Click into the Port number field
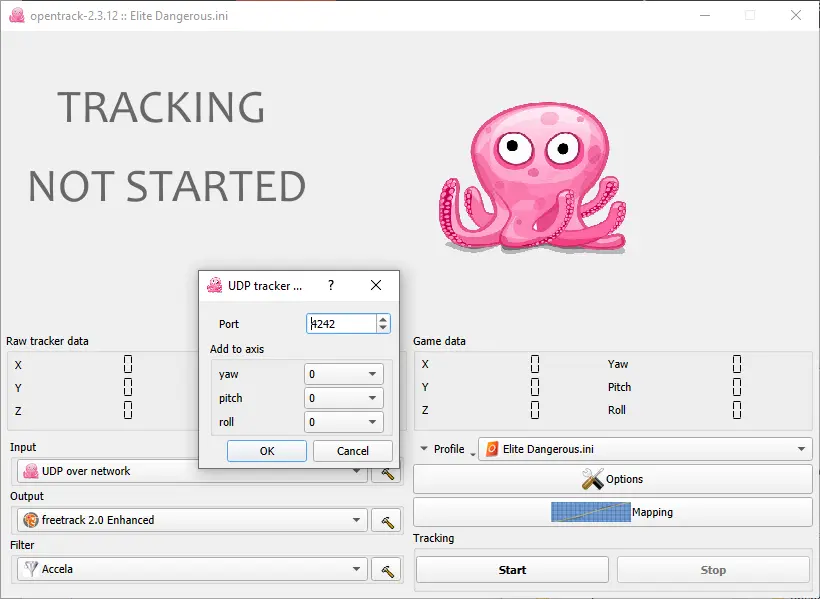820x599 pixels. point(341,324)
